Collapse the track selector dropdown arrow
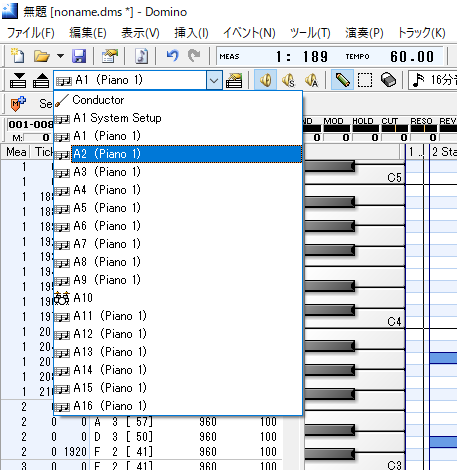Viewport: 457px width, 470px height. 214,80
